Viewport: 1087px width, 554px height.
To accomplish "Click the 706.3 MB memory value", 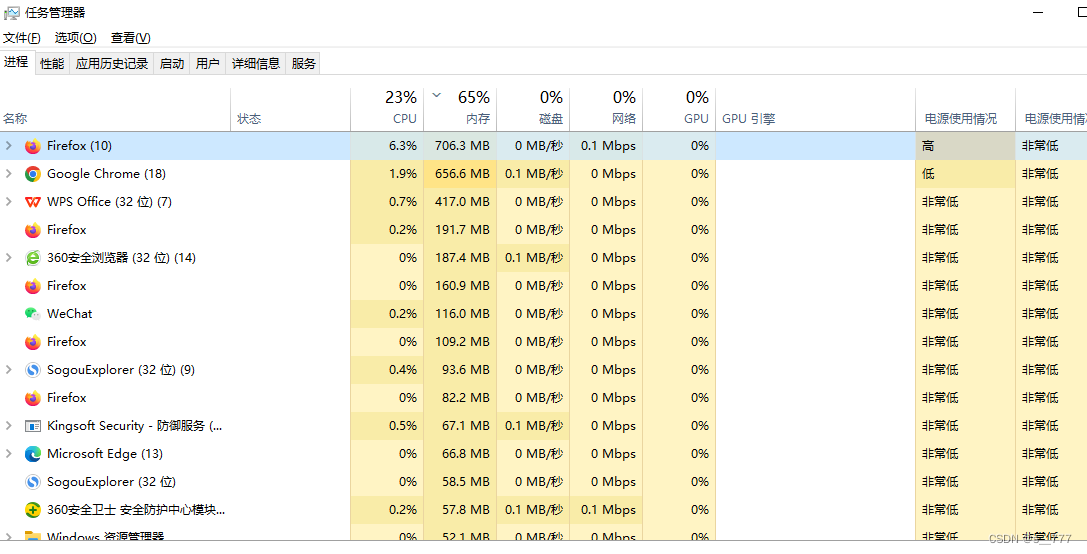I will pyautogui.click(x=462, y=146).
